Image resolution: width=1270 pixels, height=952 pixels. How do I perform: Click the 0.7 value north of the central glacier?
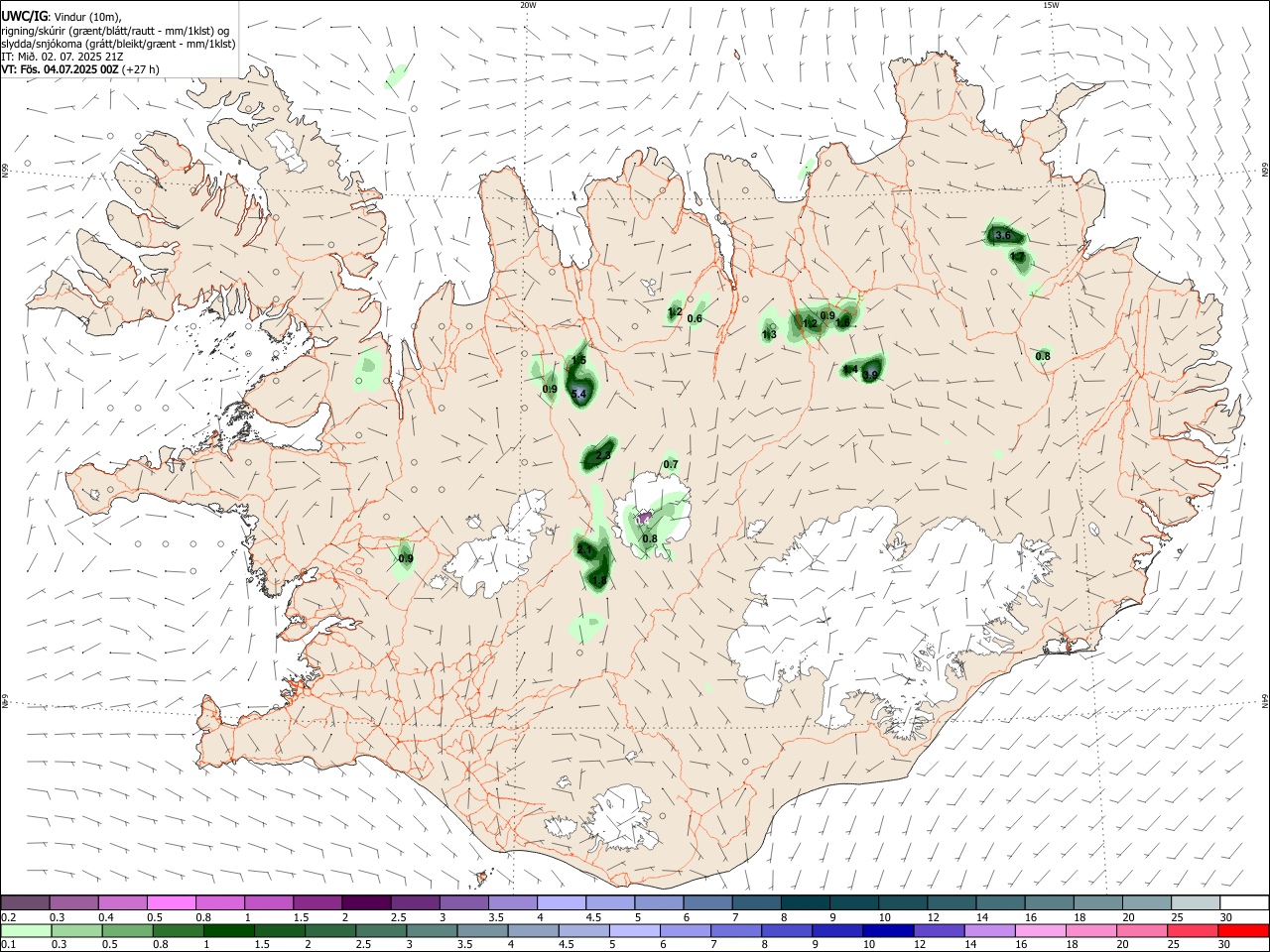(671, 464)
